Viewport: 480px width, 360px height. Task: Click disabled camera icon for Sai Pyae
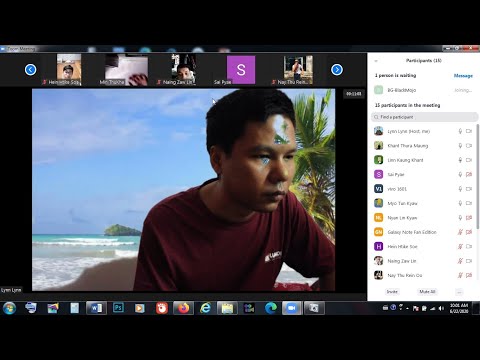[x=469, y=174]
